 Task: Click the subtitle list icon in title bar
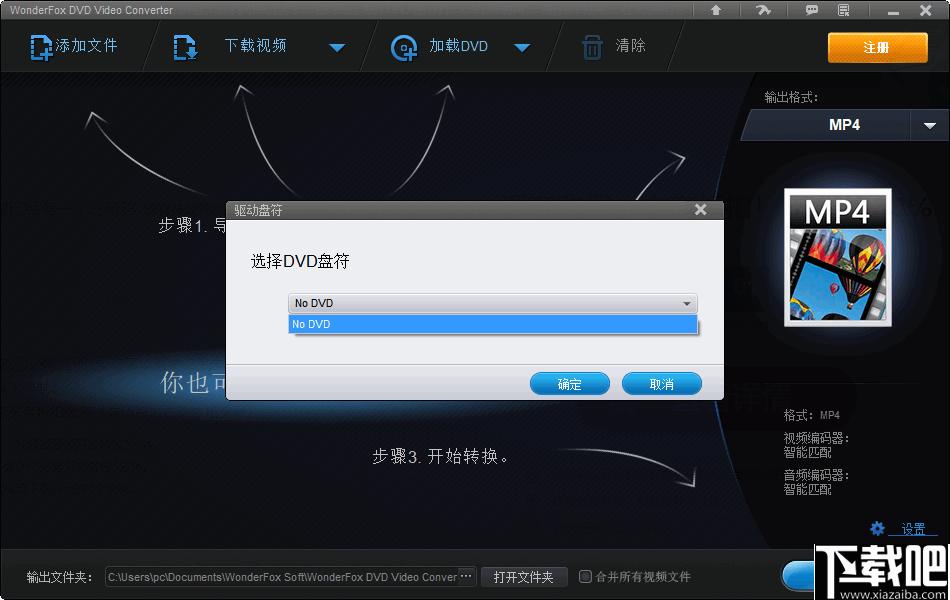tap(843, 10)
